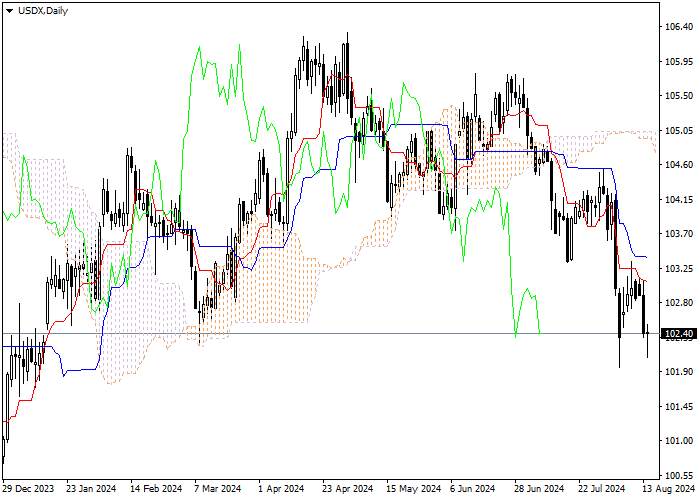Screen dimensions: 700x500
Task: Select the 13 Aug 2024 date label
Action: click(668, 488)
